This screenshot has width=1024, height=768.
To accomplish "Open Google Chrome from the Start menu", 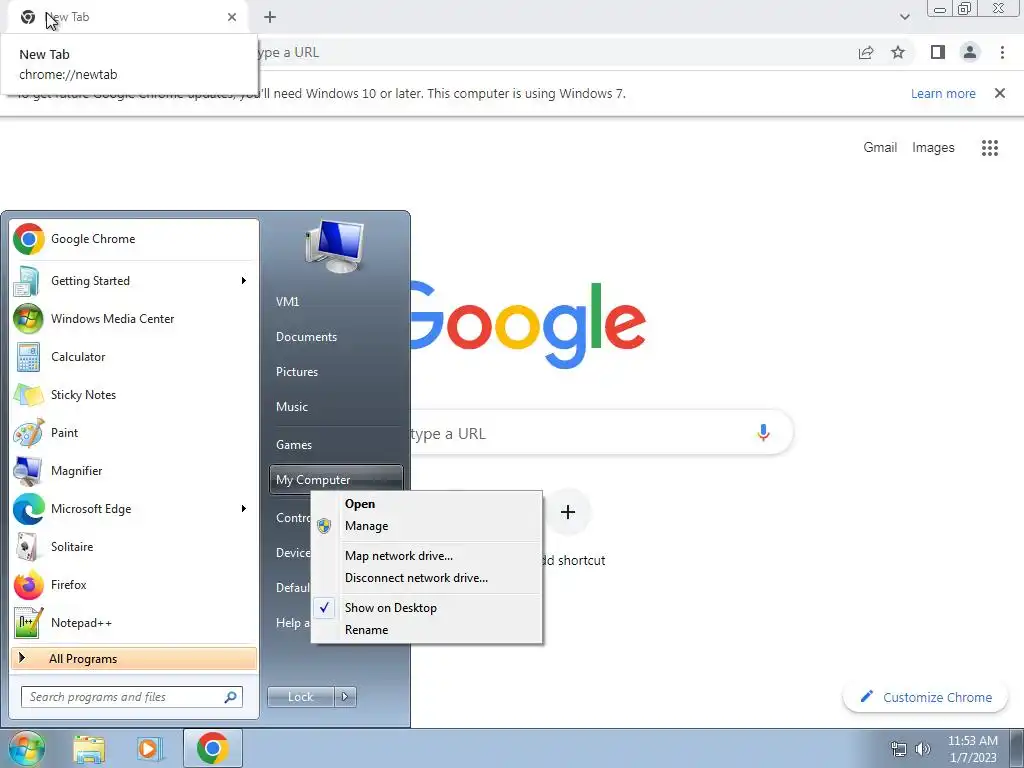I will (x=134, y=239).
